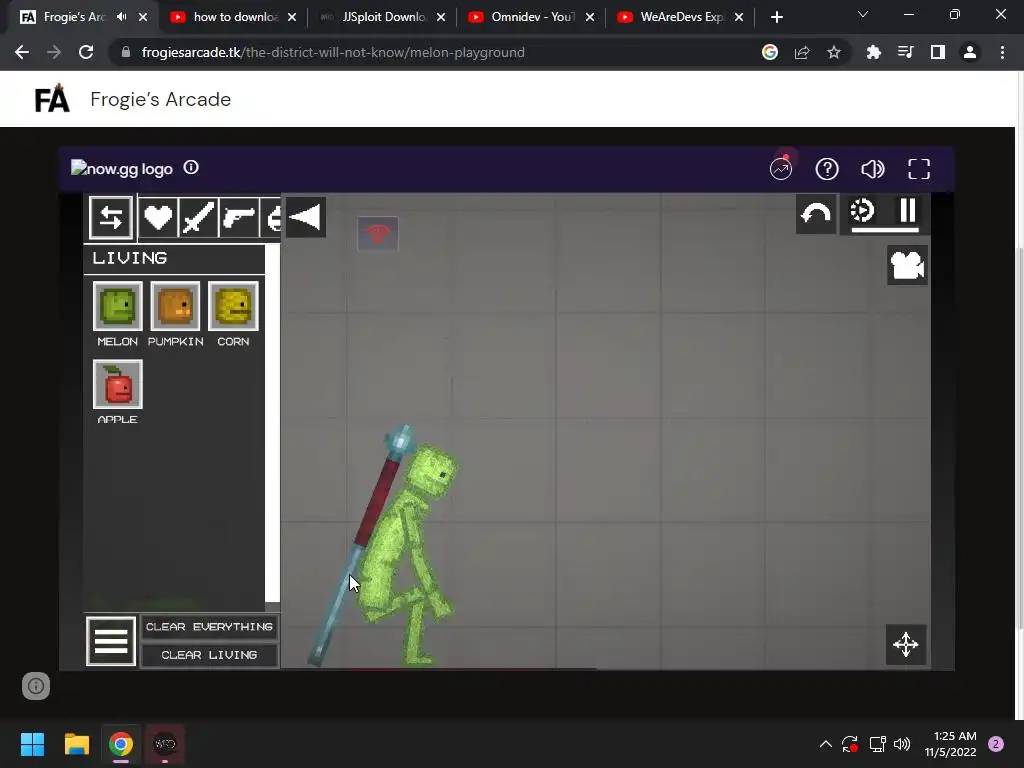Select the Pumpkin character thumbnail
Viewport: 1024px width, 768px height.
[x=175, y=306]
